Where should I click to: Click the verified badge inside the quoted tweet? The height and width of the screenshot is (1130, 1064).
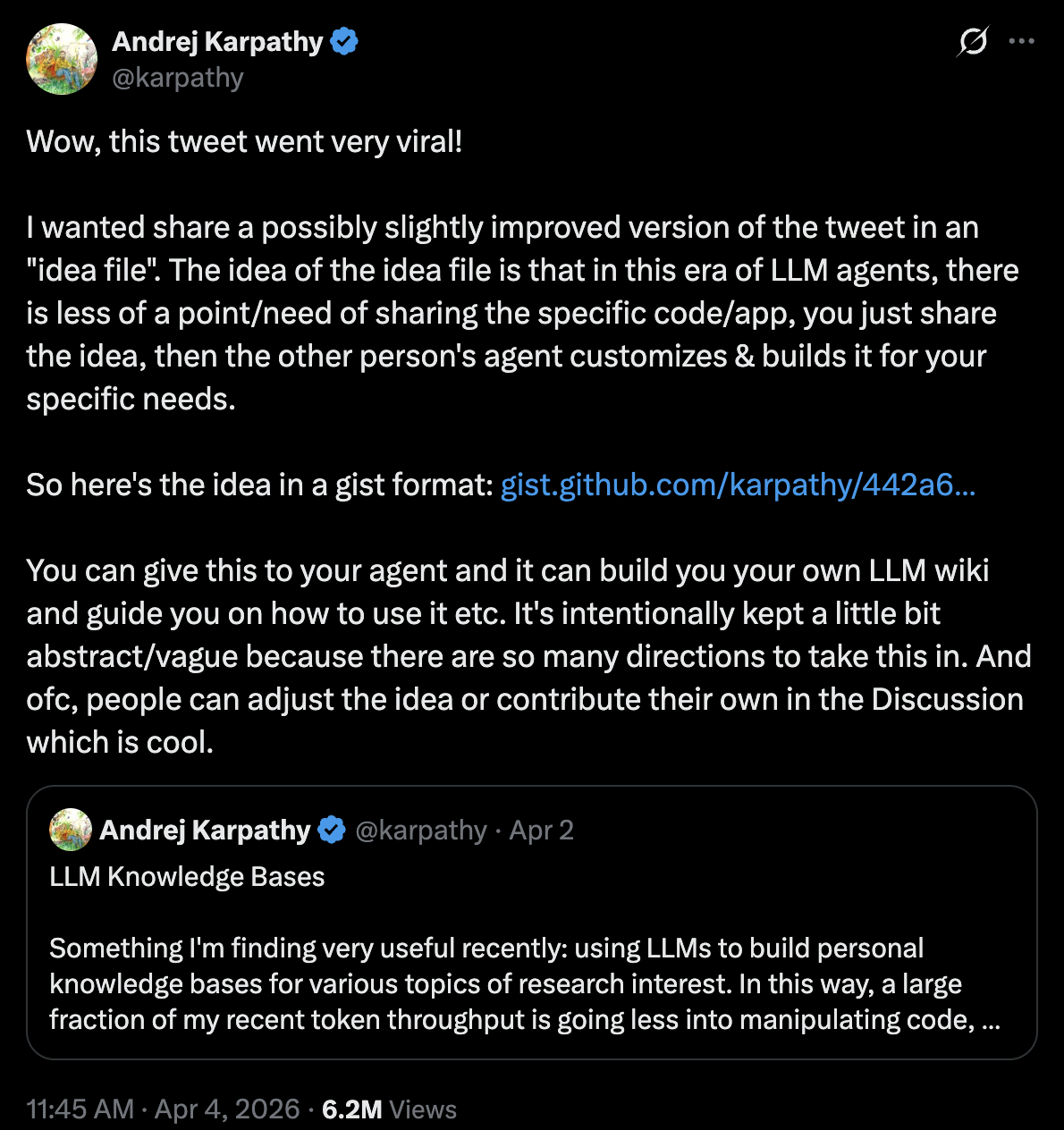tap(332, 830)
